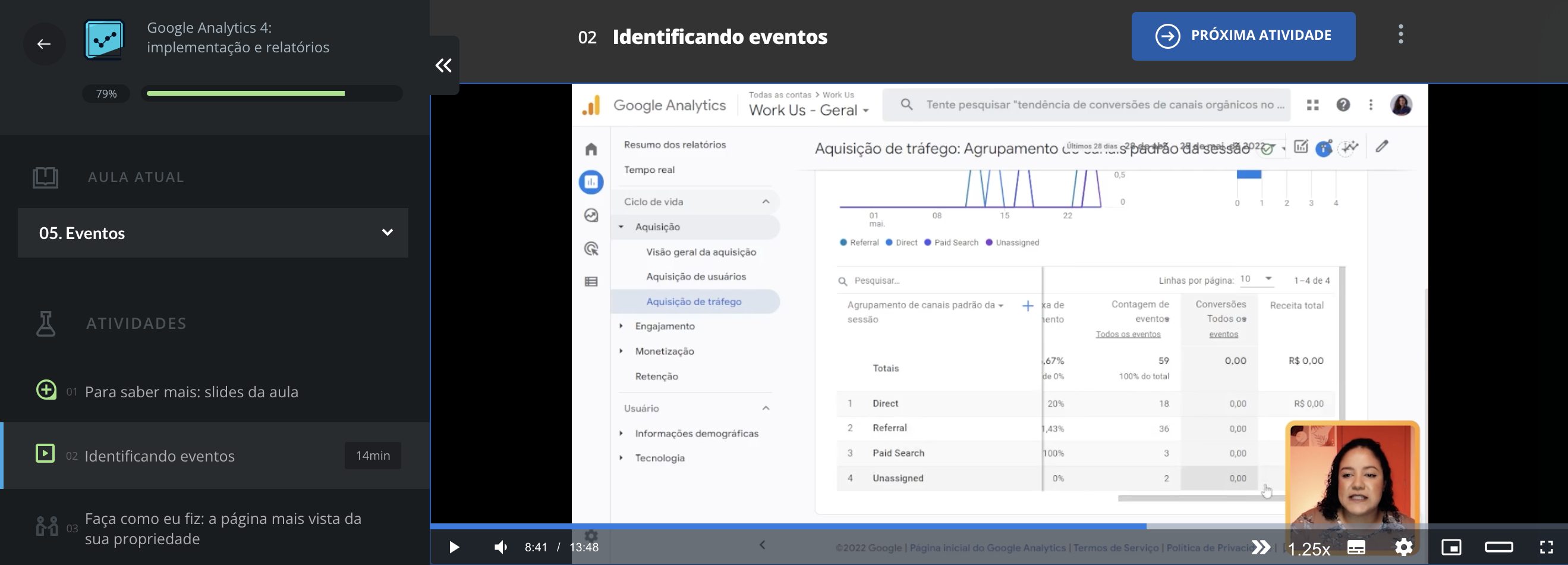Open Tempo real report

[x=649, y=170]
